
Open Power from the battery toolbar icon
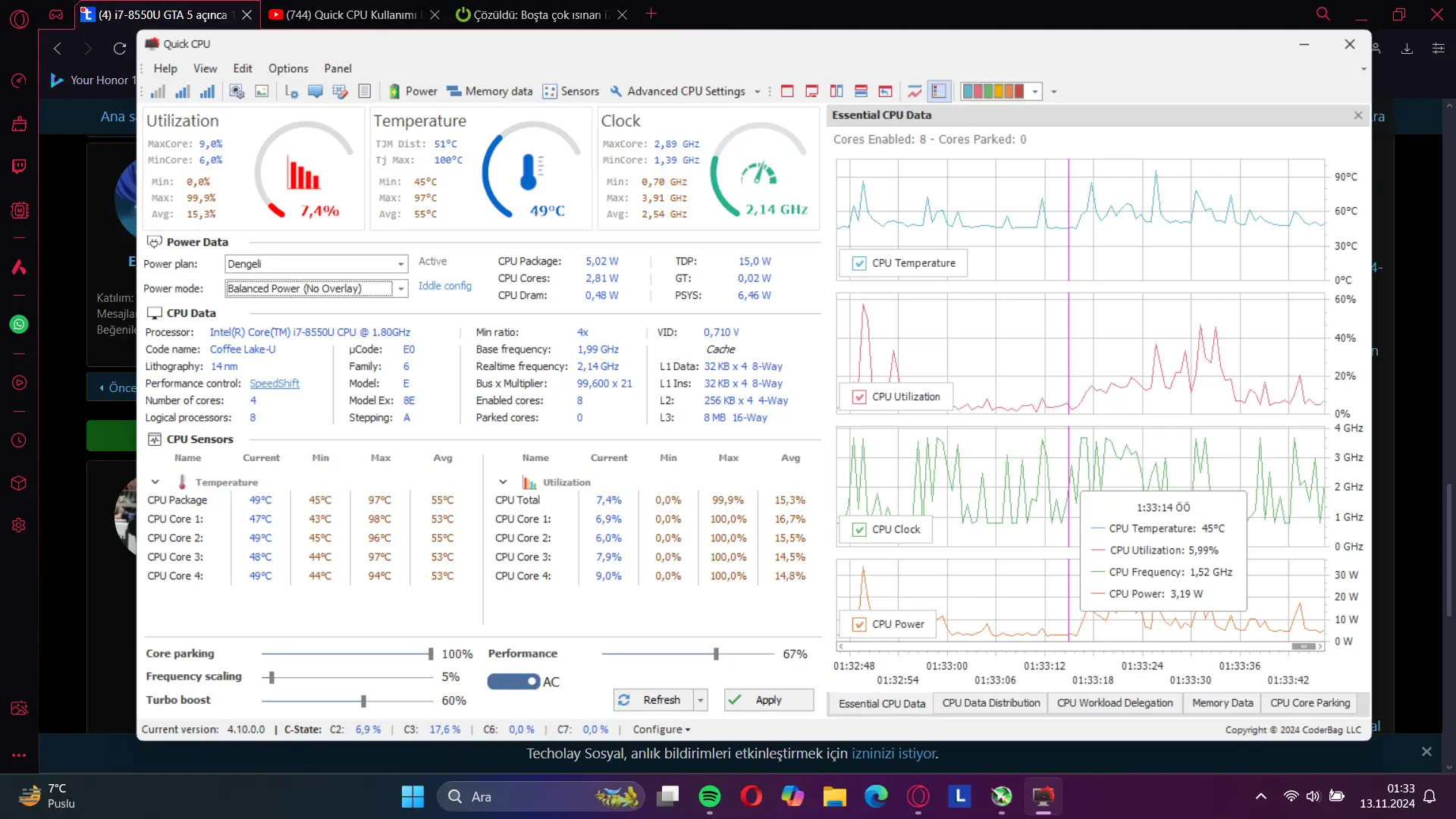413,91
